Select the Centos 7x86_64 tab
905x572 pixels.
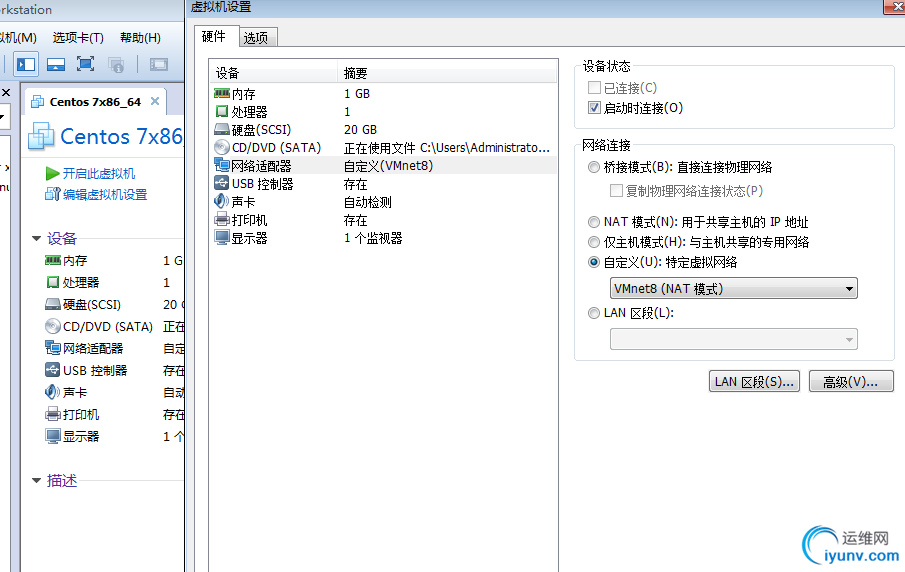95,102
